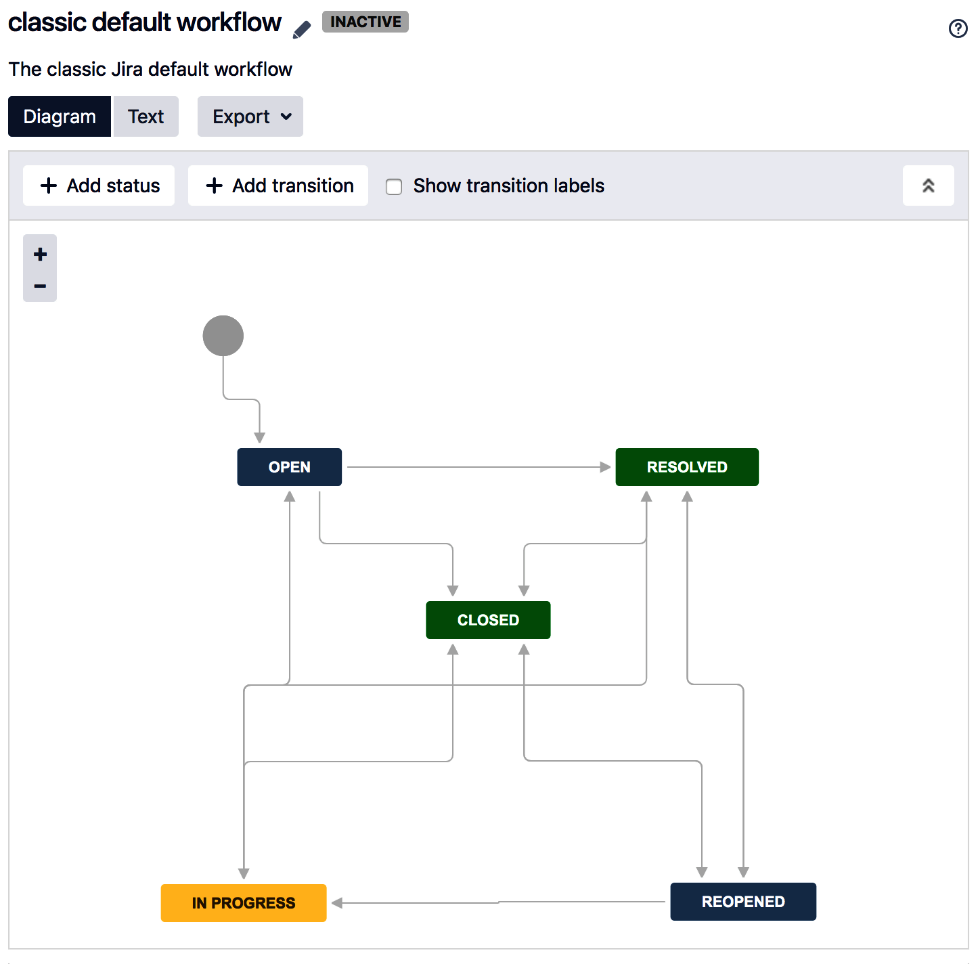This screenshot has height=964, width=980.
Task: Select the gray initial start node circle
Action: (x=223, y=336)
